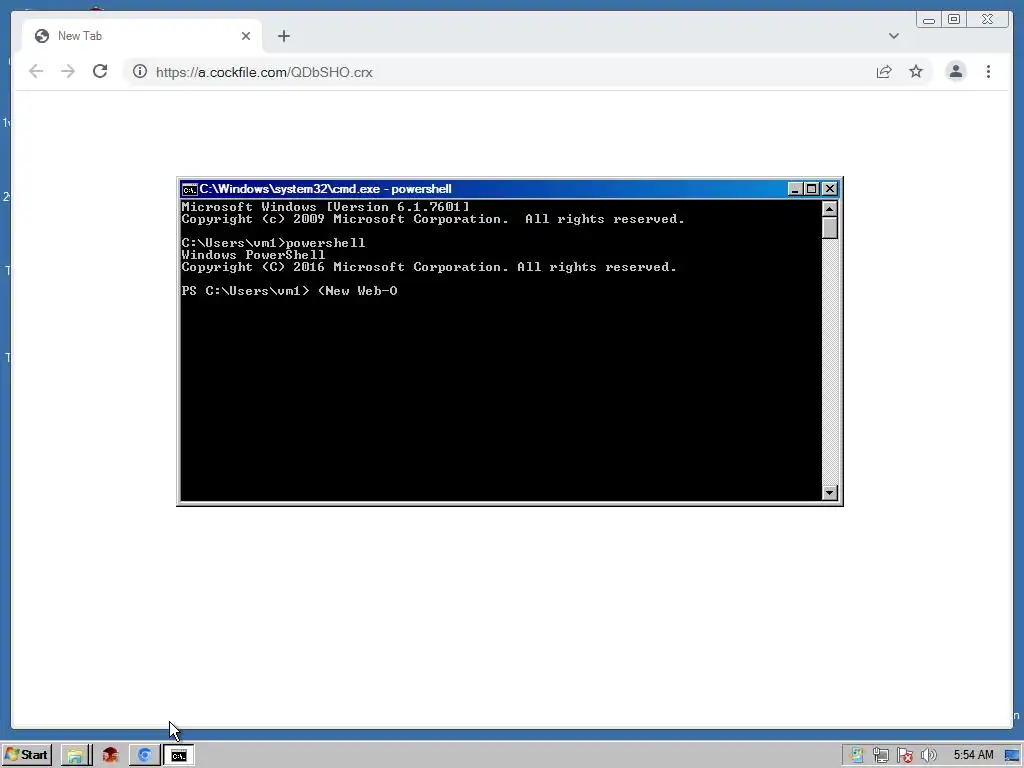View site information icon in address bar
Screen dimensions: 1024x768
[140, 71]
